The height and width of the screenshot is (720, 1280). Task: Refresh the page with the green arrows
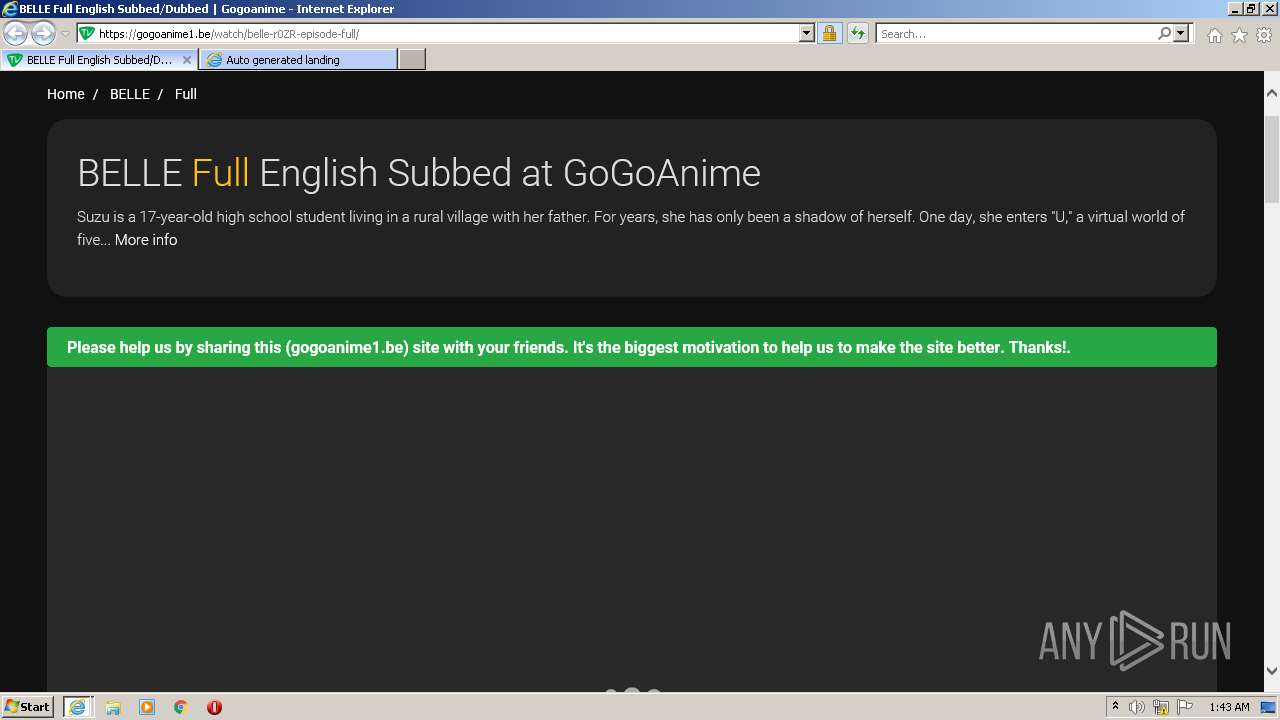pos(858,33)
